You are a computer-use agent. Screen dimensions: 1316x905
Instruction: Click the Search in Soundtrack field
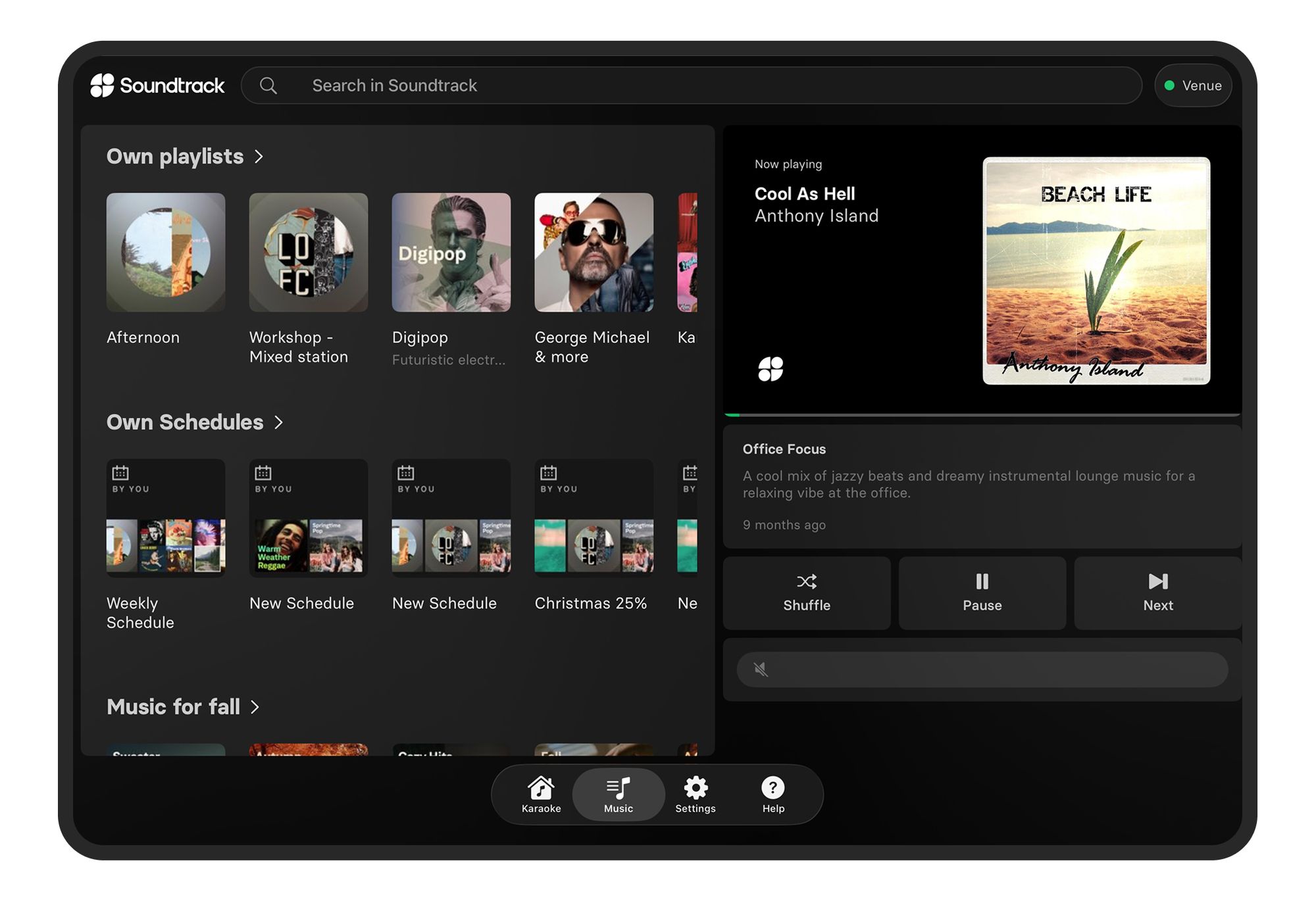pyautogui.click(x=691, y=86)
